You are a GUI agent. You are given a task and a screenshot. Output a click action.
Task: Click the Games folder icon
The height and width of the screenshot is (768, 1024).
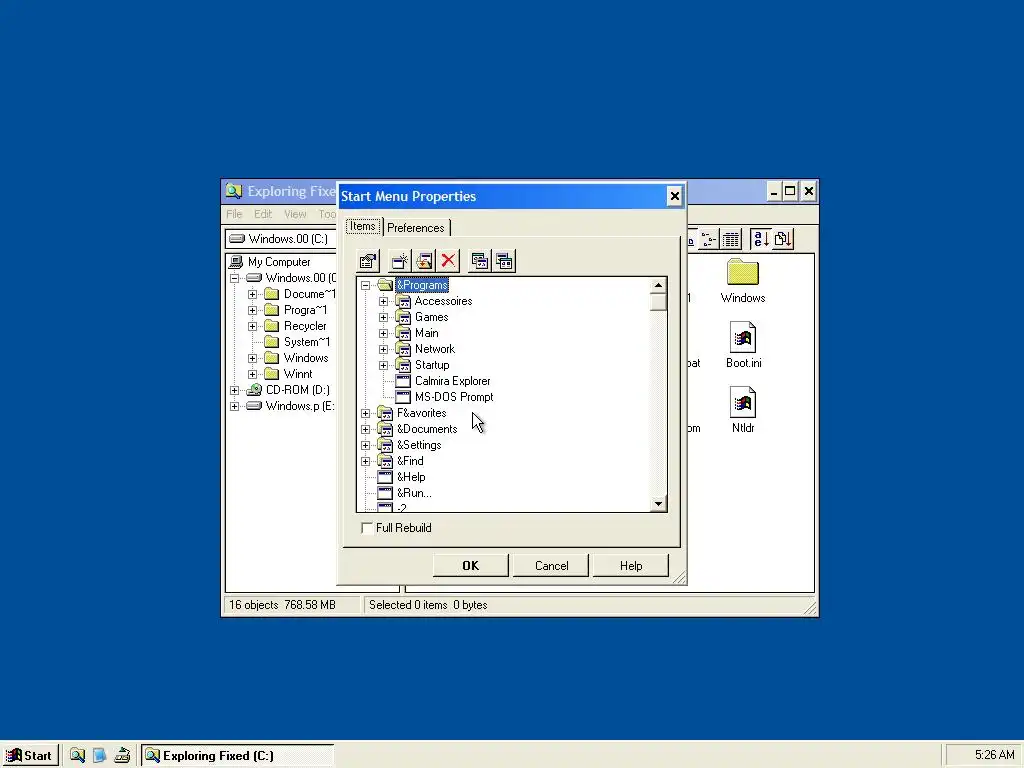pos(404,317)
